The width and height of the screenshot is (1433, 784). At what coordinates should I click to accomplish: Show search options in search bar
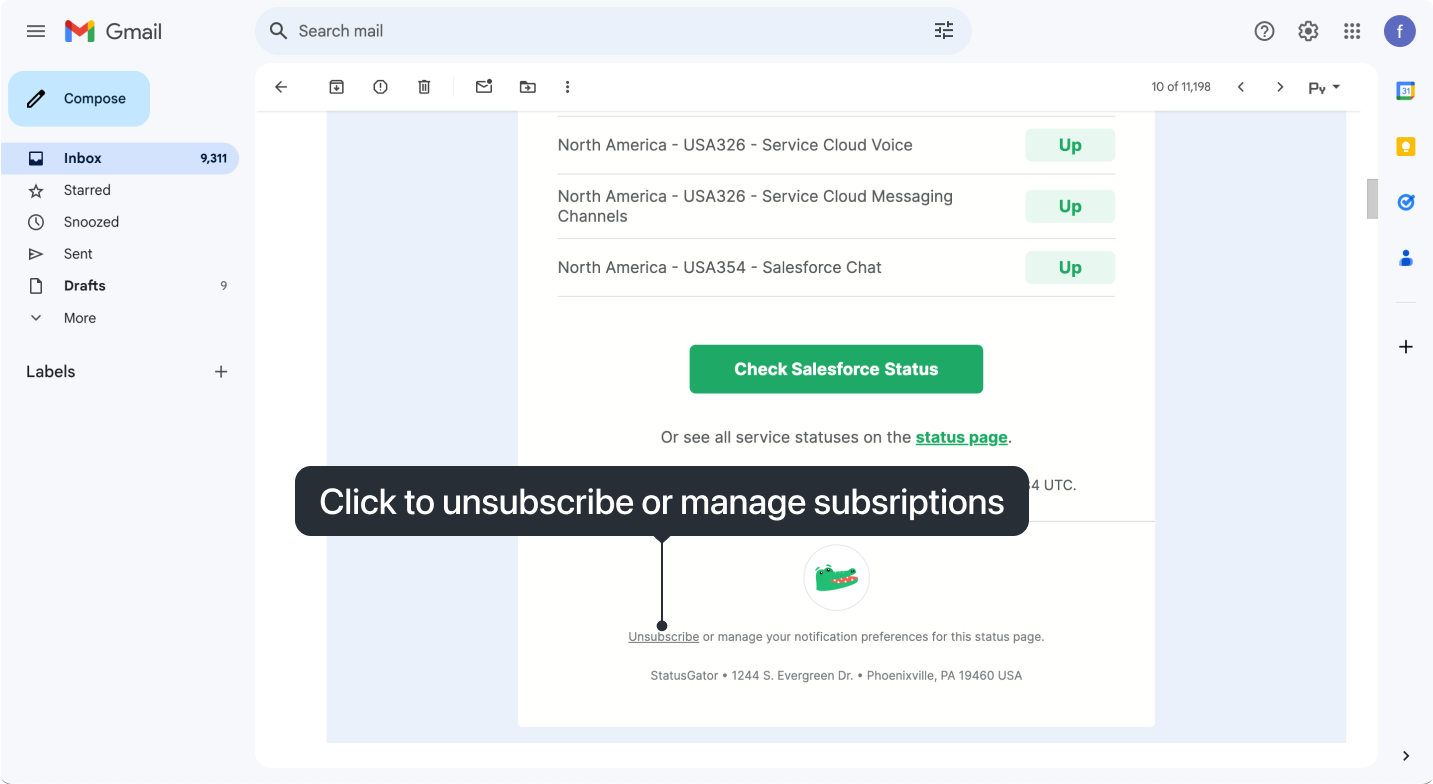coord(943,31)
